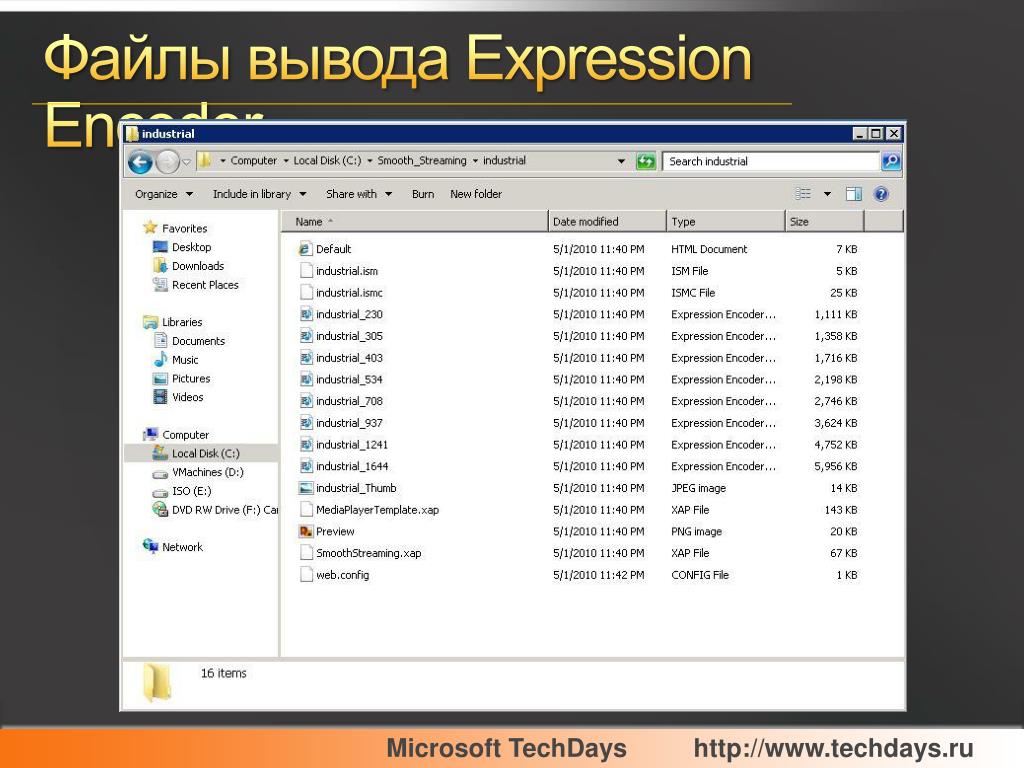Open Help with the question mark icon

pyautogui.click(x=880, y=193)
